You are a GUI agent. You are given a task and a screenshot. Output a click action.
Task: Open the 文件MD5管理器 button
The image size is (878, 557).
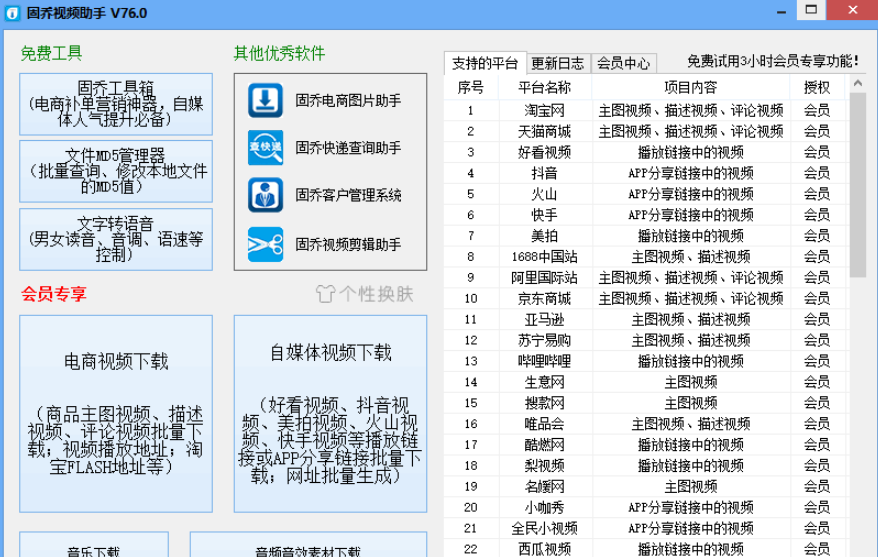pyautogui.click(x=116, y=171)
